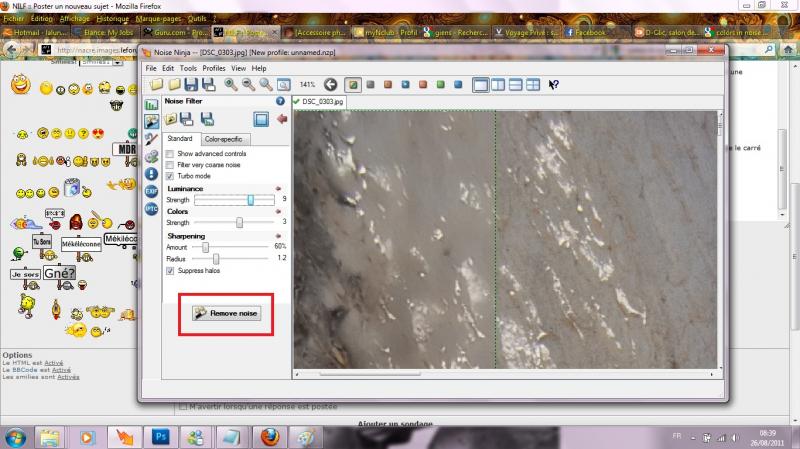Image resolution: width=800 pixels, height=449 pixels.
Task: Click the Facebook tab in Firefox
Action: point(590,32)
